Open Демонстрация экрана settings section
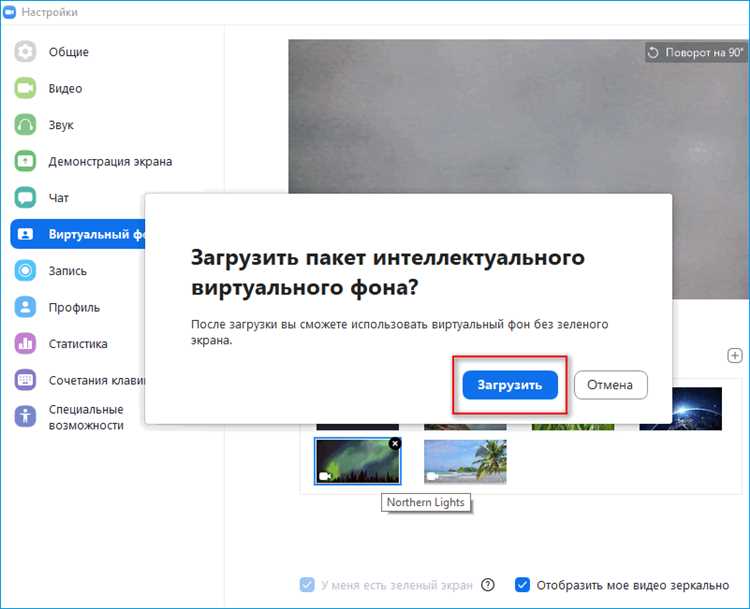750x609 pixels. 110,161
